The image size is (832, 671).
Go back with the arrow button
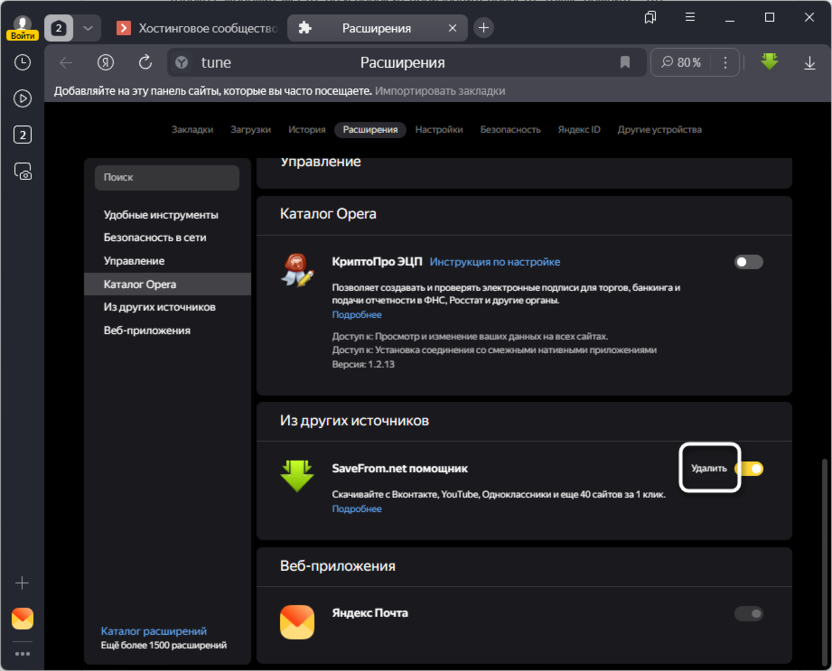[66, 63]
